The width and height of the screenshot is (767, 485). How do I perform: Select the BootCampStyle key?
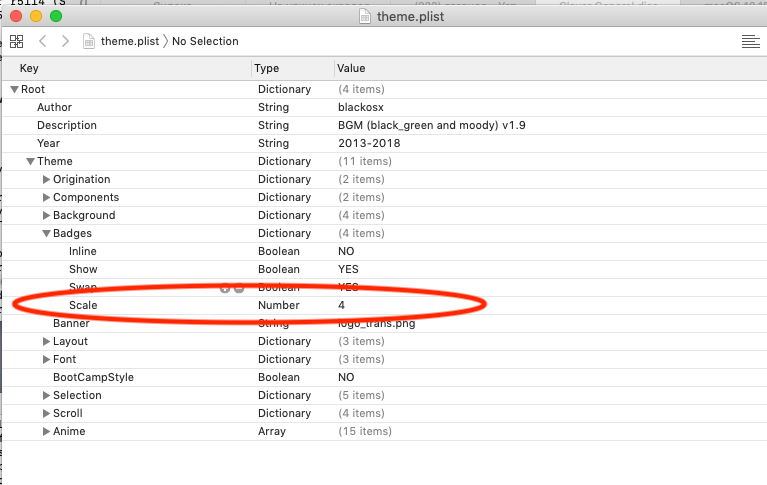pos(93,377)
